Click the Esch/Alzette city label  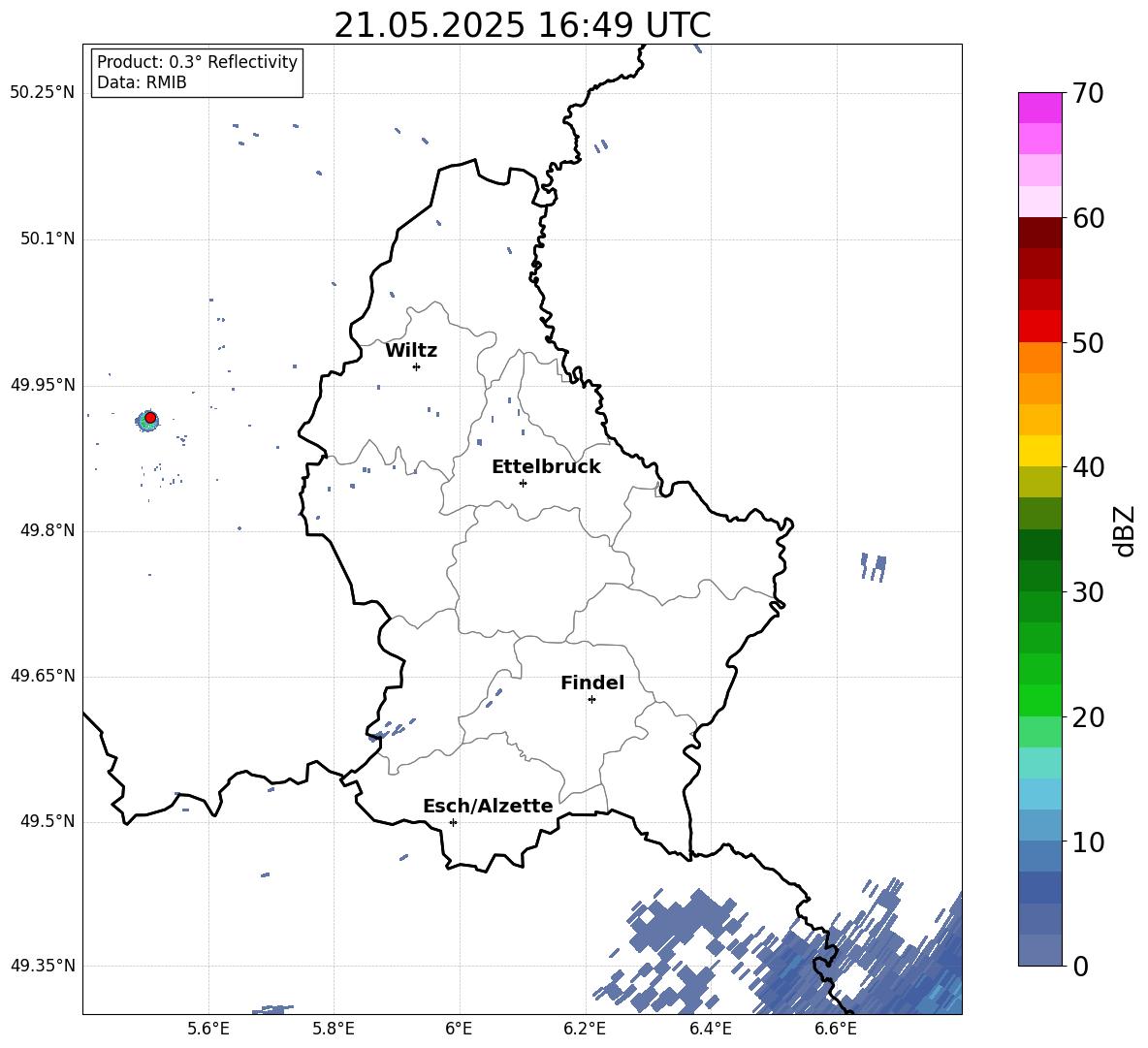tap(488, 806)
